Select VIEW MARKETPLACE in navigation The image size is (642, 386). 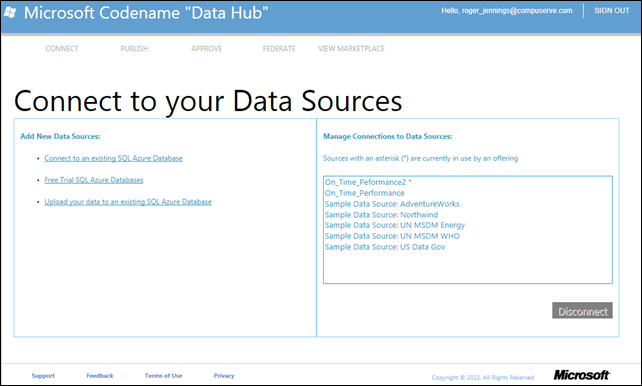click(x=351, y=48)
